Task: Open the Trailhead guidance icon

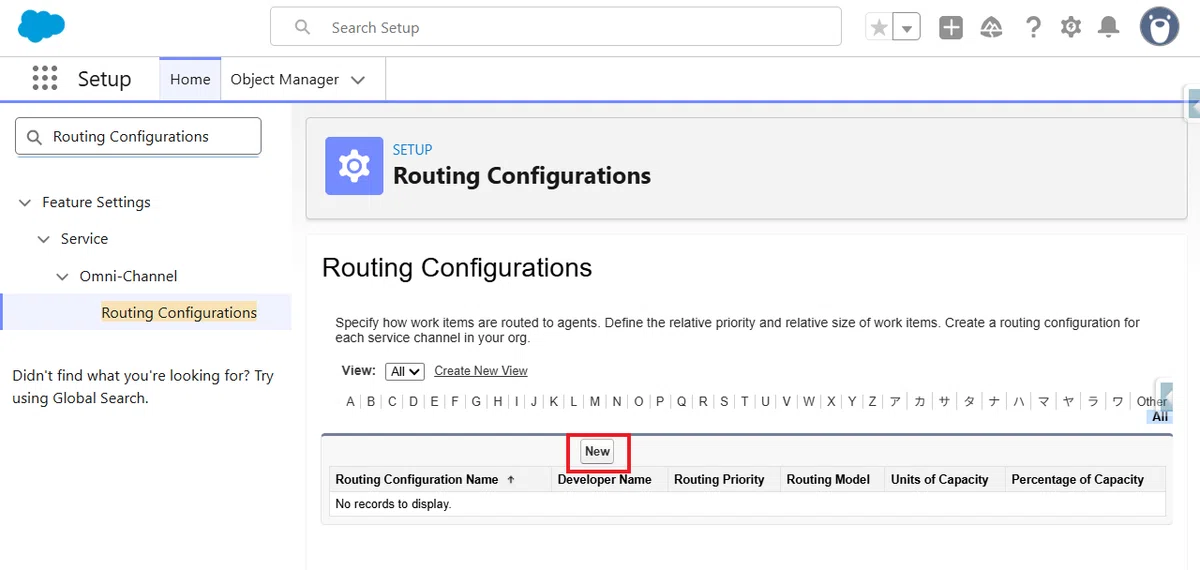Action: pos(991,28)
